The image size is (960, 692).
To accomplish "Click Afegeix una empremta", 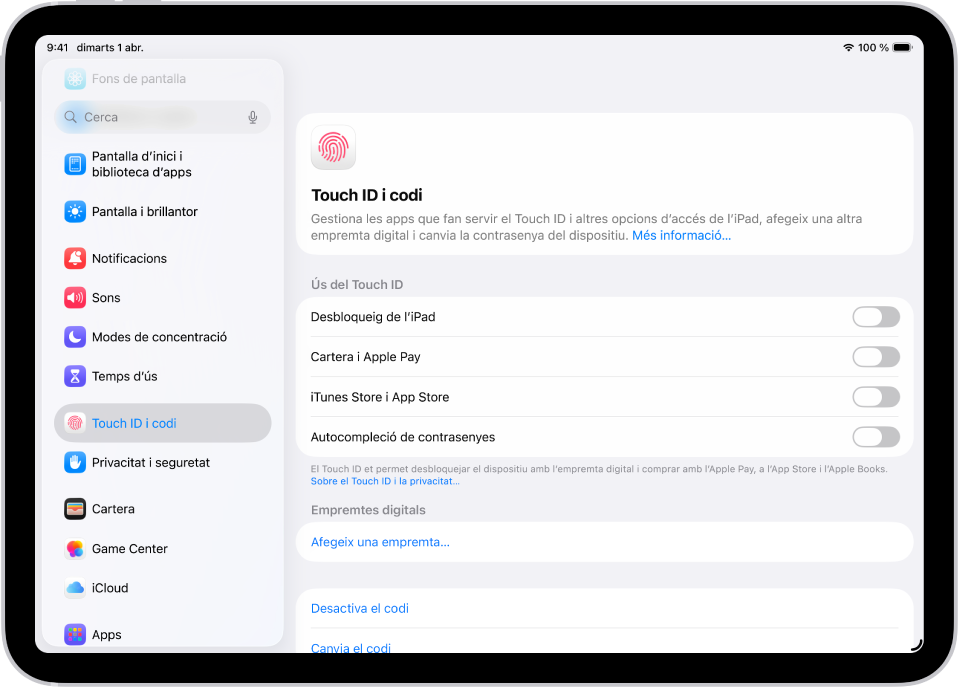I will pyautogui.click(x=379, y=541).
